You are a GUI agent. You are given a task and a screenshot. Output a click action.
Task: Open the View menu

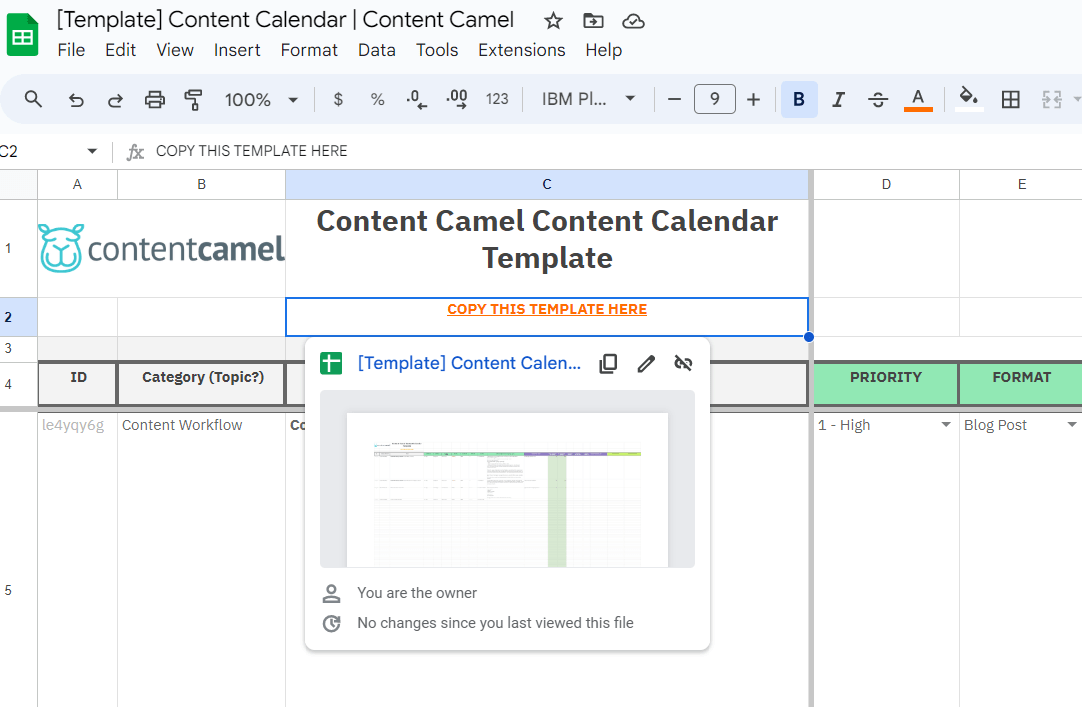coord(175,50)
